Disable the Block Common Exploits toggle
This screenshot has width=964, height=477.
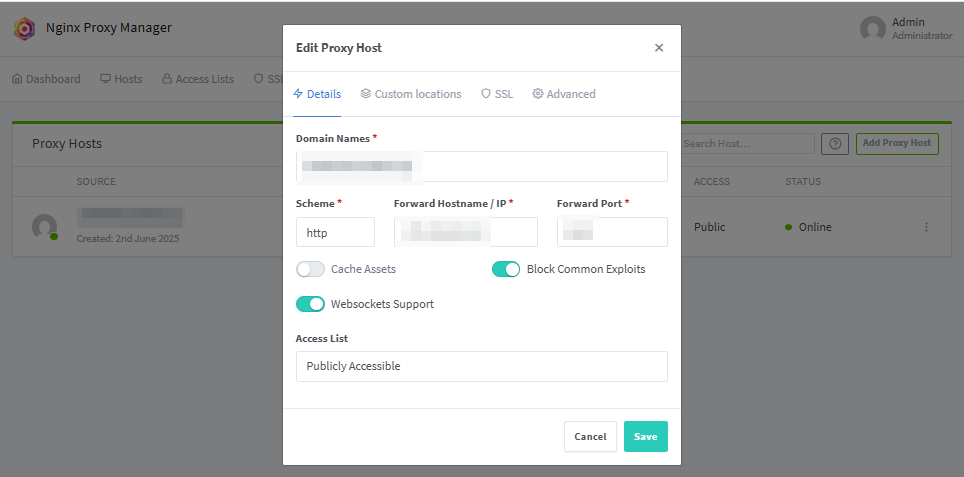coord(506,269)
